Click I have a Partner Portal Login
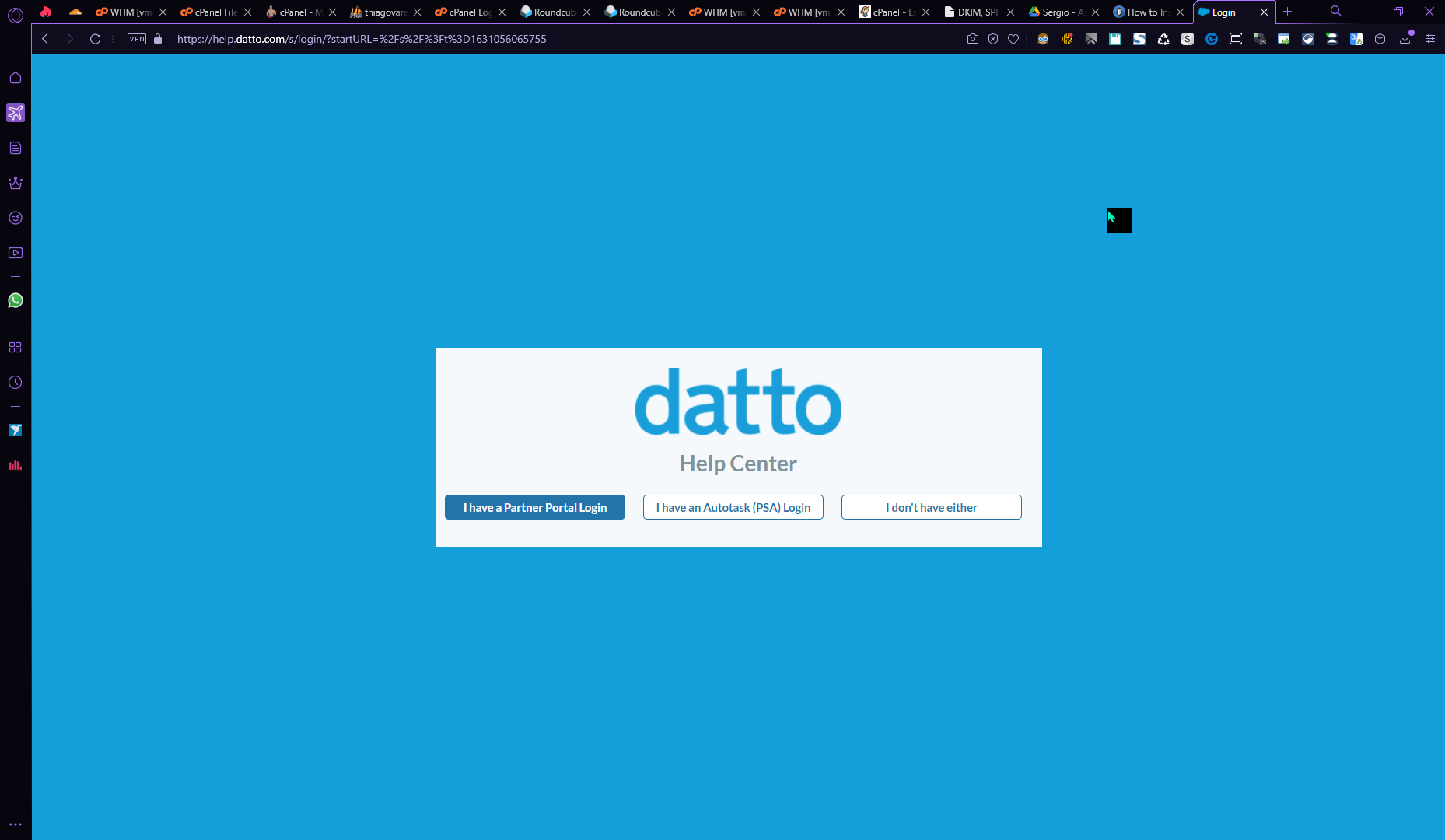The height and width of the screenshot is (840, 1445). 535,507
